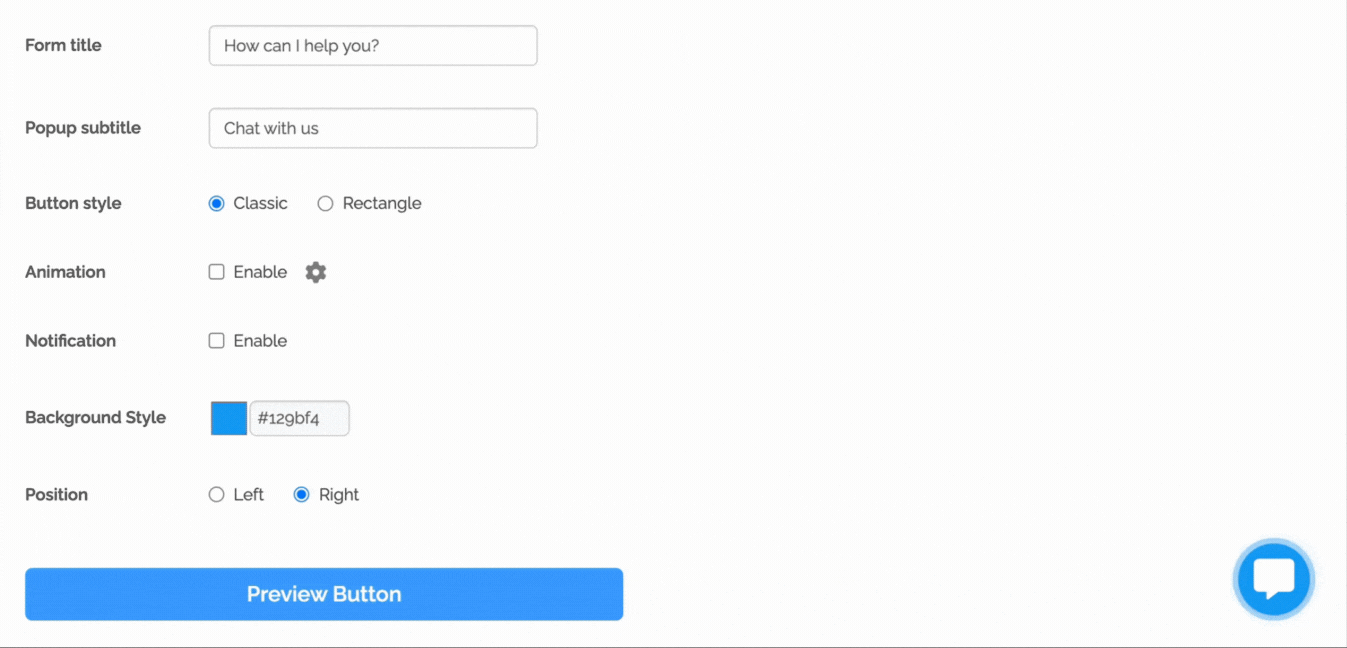Click the "Position" label text
Viewport: 1347px width, 648px height.
pos(56,495)
